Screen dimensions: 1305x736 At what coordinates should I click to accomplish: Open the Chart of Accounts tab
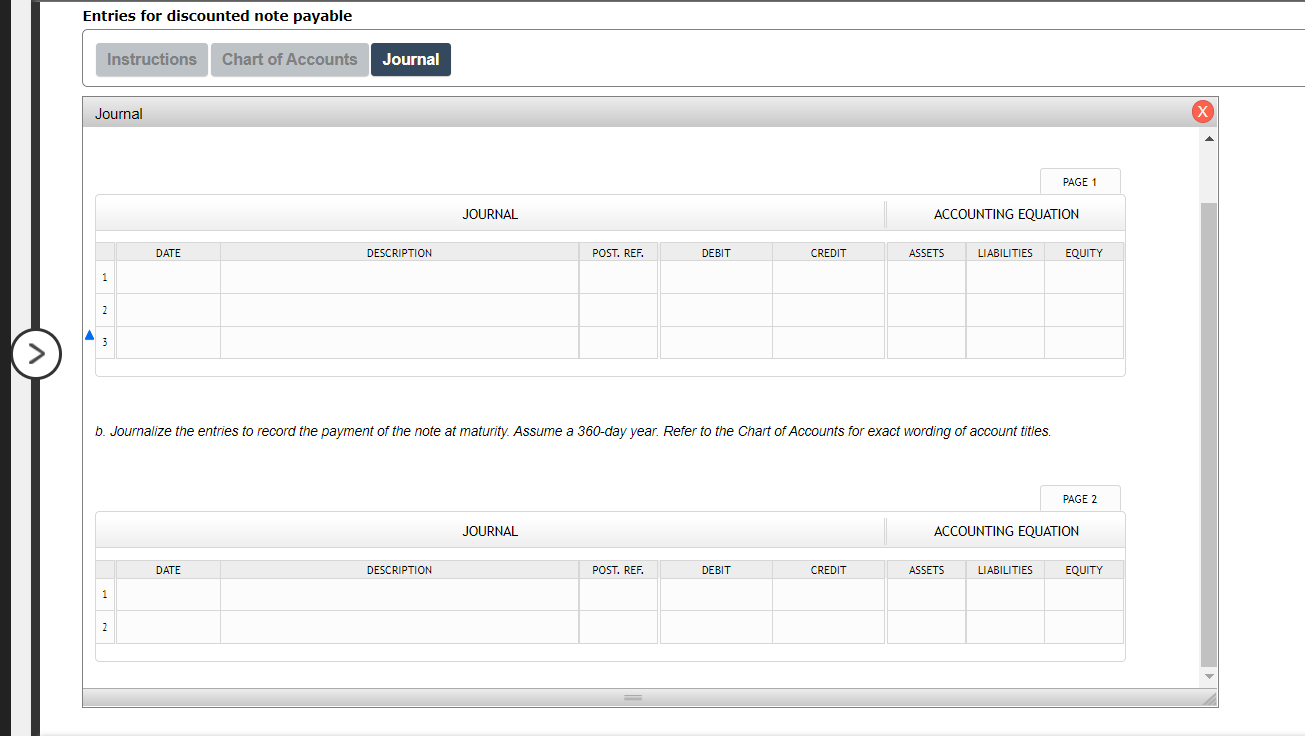[289, 59]
